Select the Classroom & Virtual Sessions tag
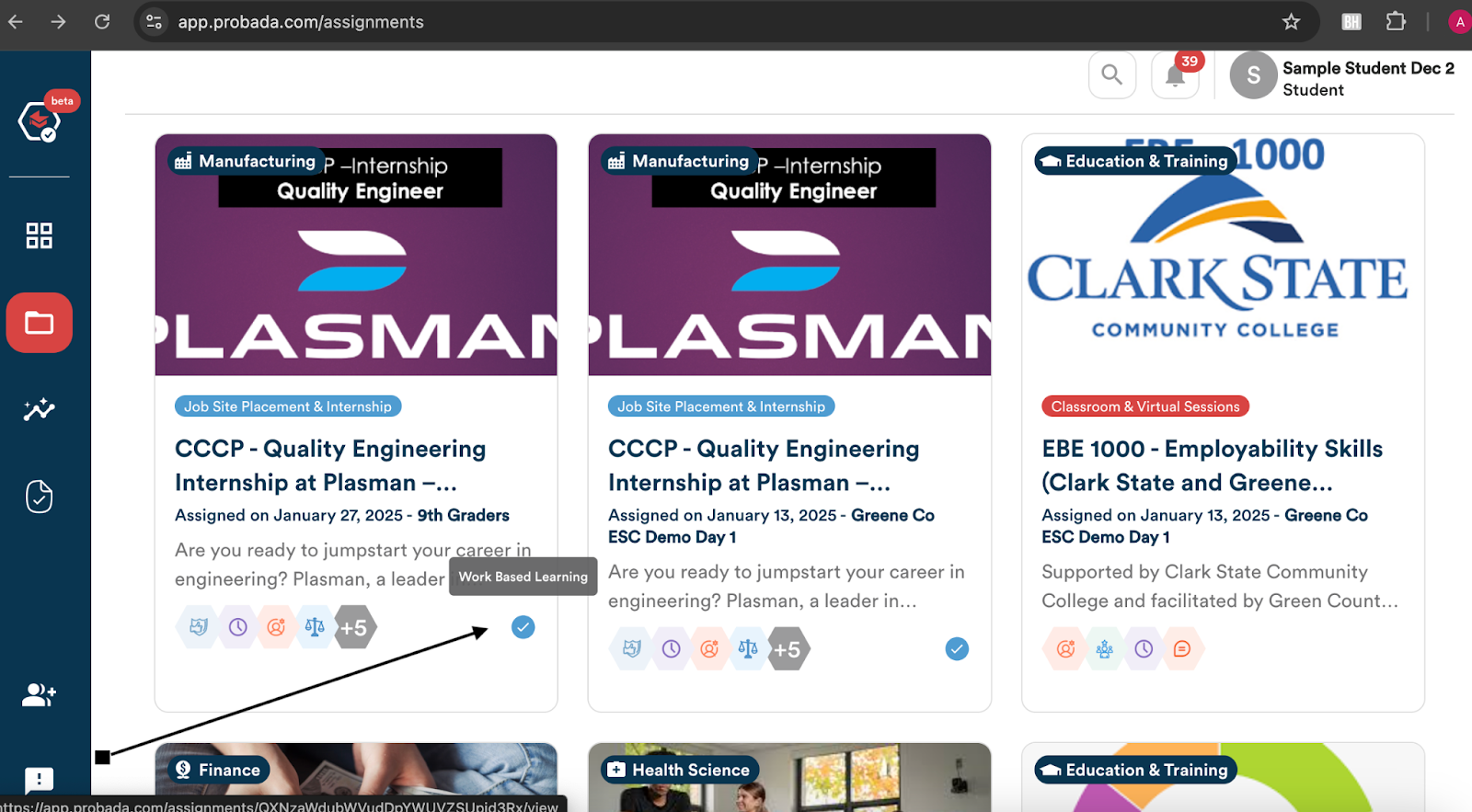The height and width of the screenshot is (812, 1472). pos(1145,406)
